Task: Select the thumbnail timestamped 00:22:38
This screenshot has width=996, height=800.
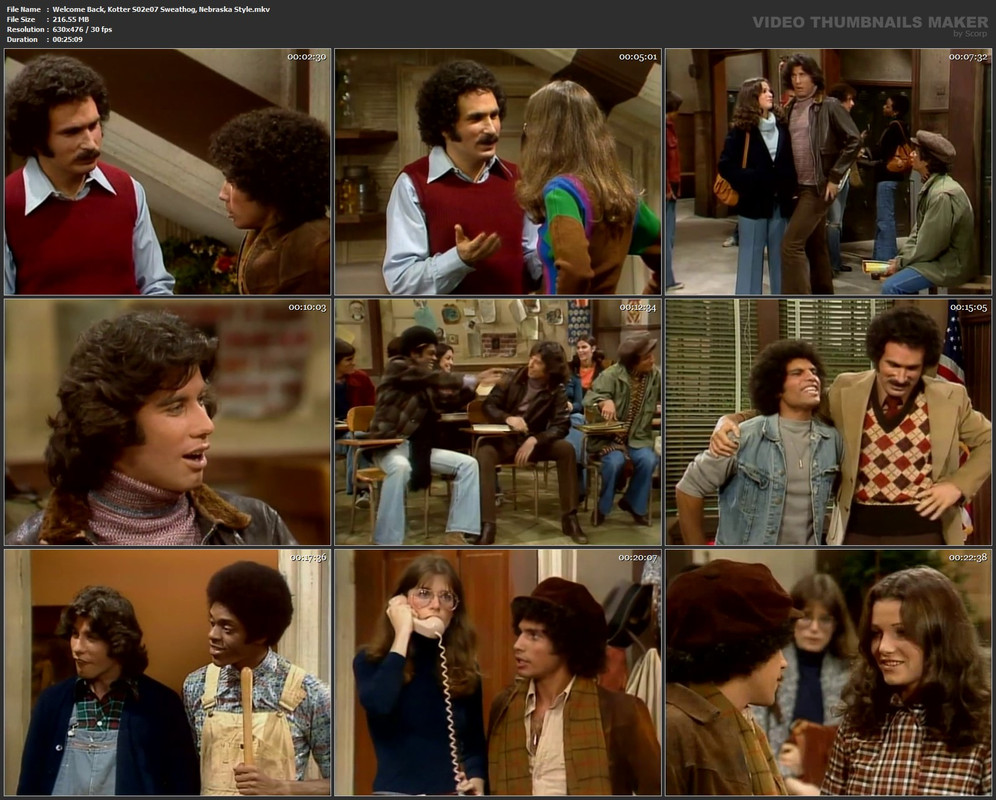Action: pyautogui.click(x=828, y=672)
